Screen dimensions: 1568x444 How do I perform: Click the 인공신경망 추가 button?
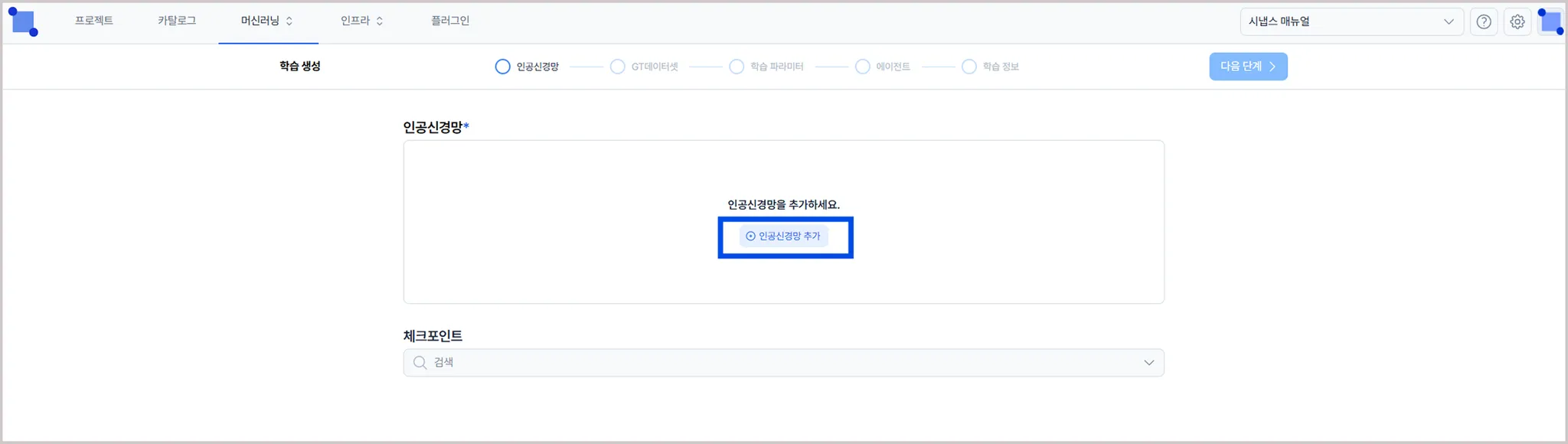(784, 236)
